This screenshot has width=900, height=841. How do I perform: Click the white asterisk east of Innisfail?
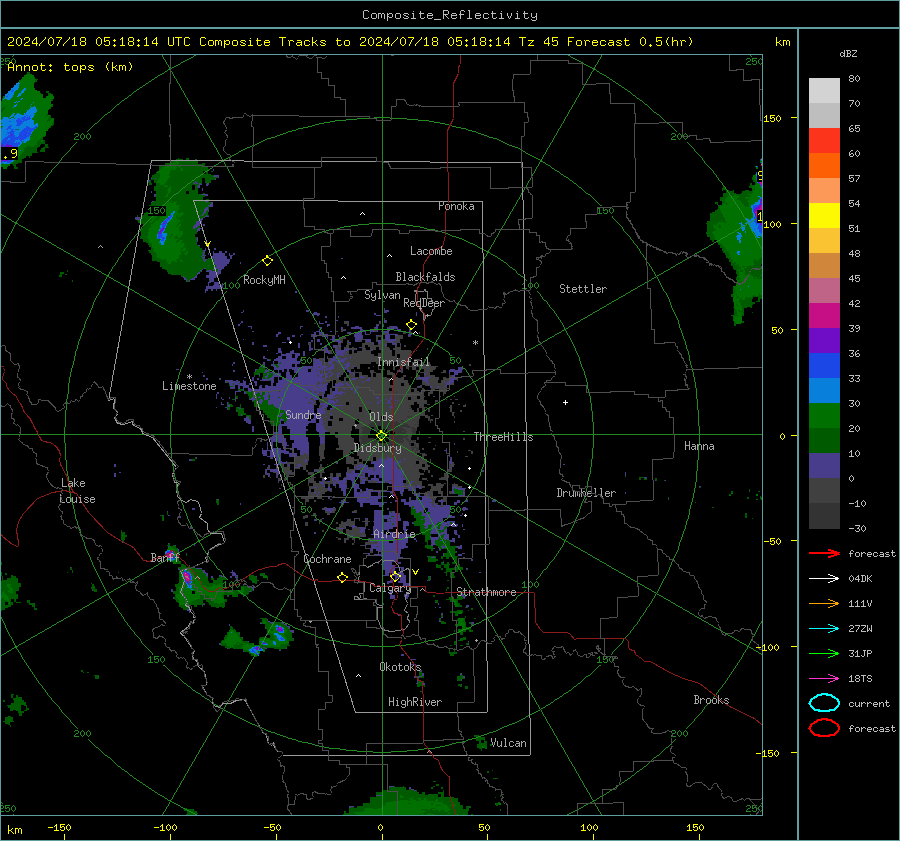[x=475, y=343]
